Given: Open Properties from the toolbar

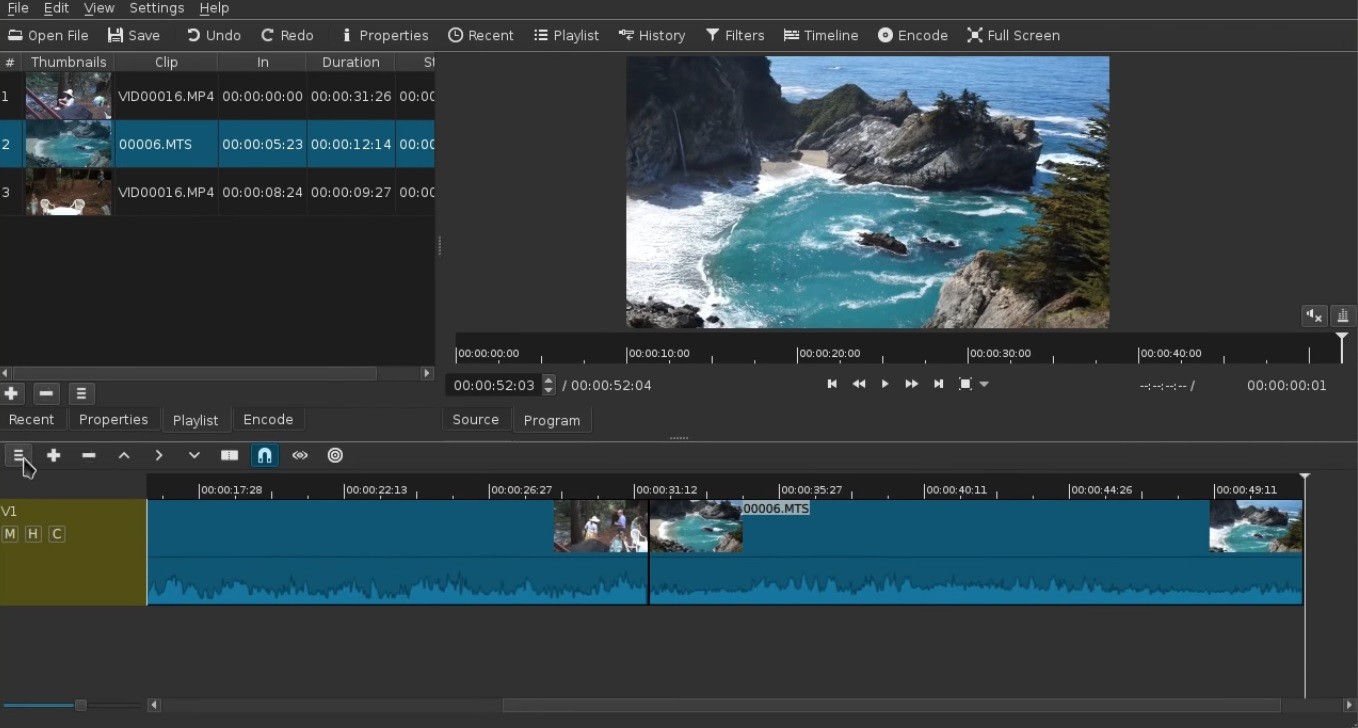Looking at the screenshot, I should (385, 35).
